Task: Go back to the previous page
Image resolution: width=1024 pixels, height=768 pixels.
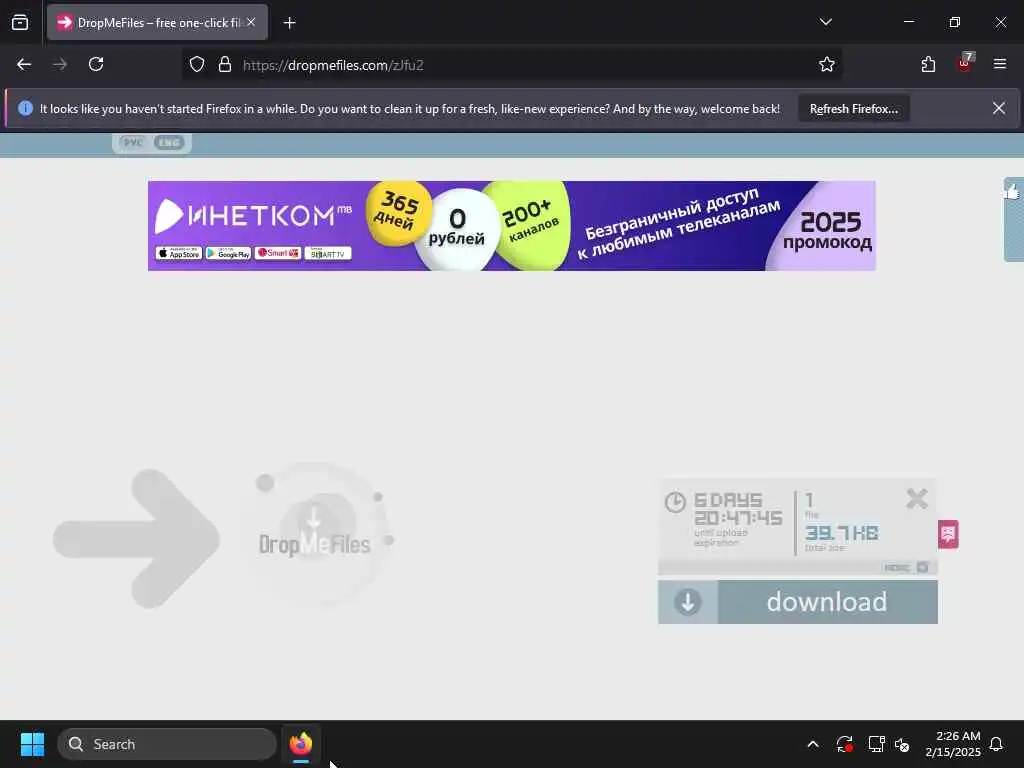Action: click(24, 65)
